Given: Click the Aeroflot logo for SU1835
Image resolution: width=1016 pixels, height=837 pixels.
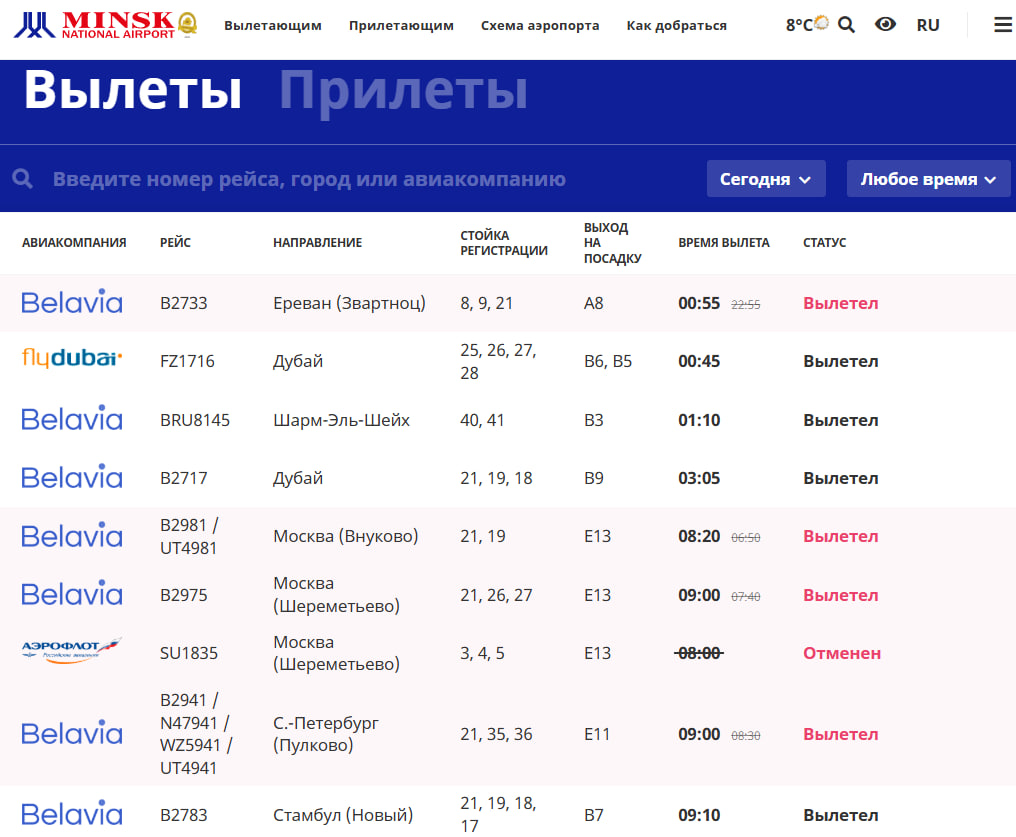Looking at the screenshot, I should pos(72,652).
